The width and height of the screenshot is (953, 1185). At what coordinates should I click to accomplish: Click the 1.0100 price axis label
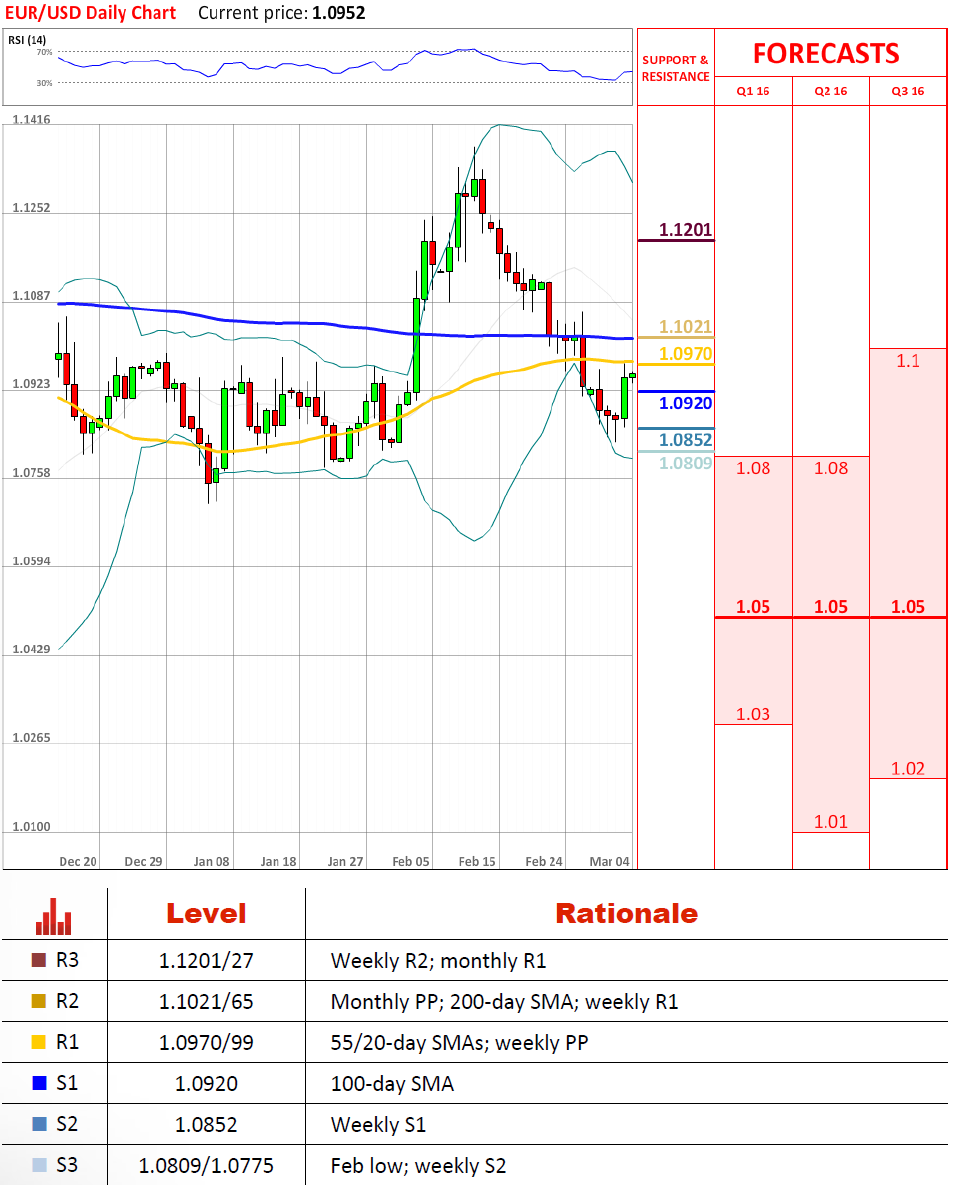32,826
